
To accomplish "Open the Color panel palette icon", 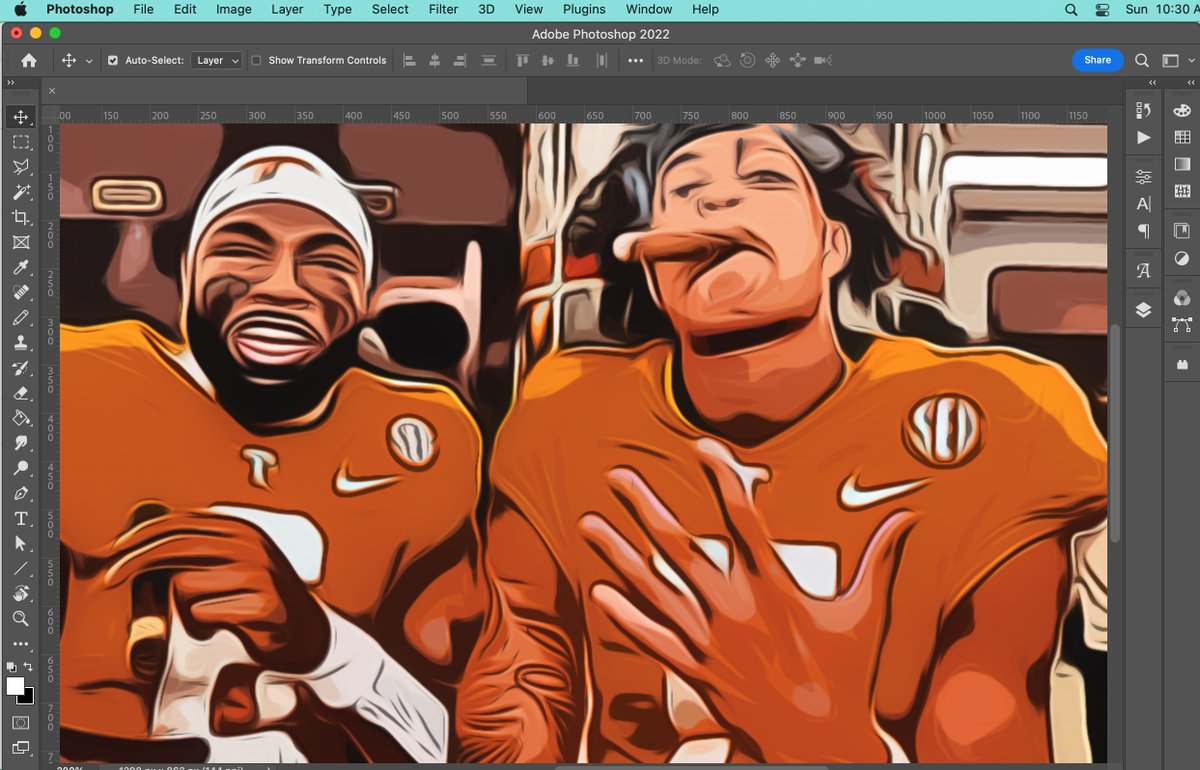I will [1182, 110].
